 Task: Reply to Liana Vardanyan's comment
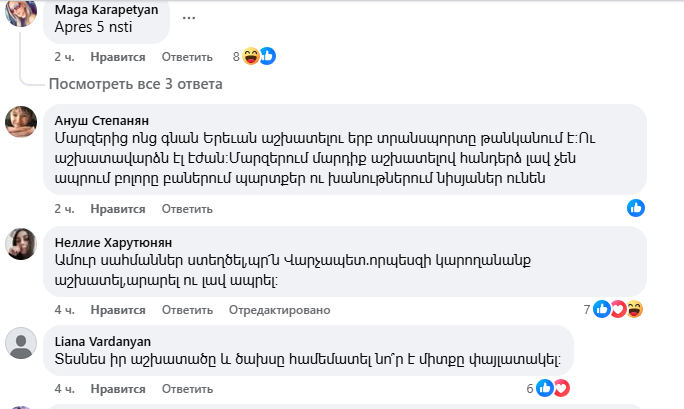[x=187, y=388]
